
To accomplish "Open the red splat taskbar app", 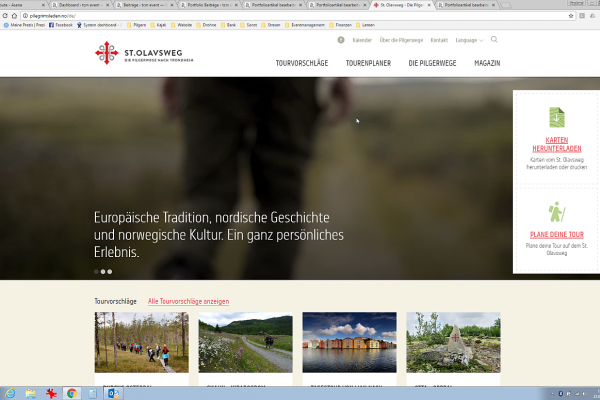I will (51, 393).
